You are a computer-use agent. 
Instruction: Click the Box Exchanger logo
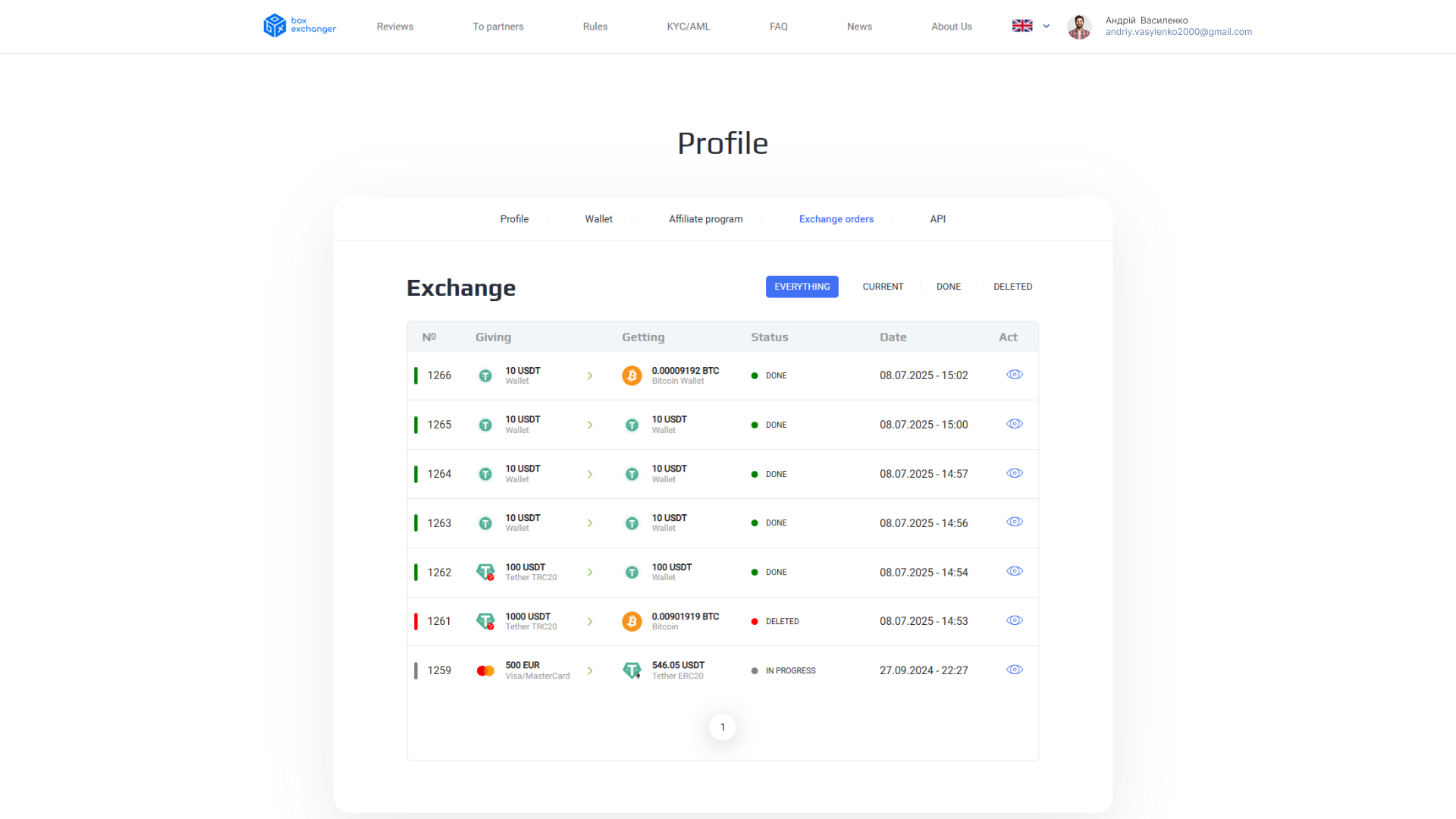tap(300, 26)
